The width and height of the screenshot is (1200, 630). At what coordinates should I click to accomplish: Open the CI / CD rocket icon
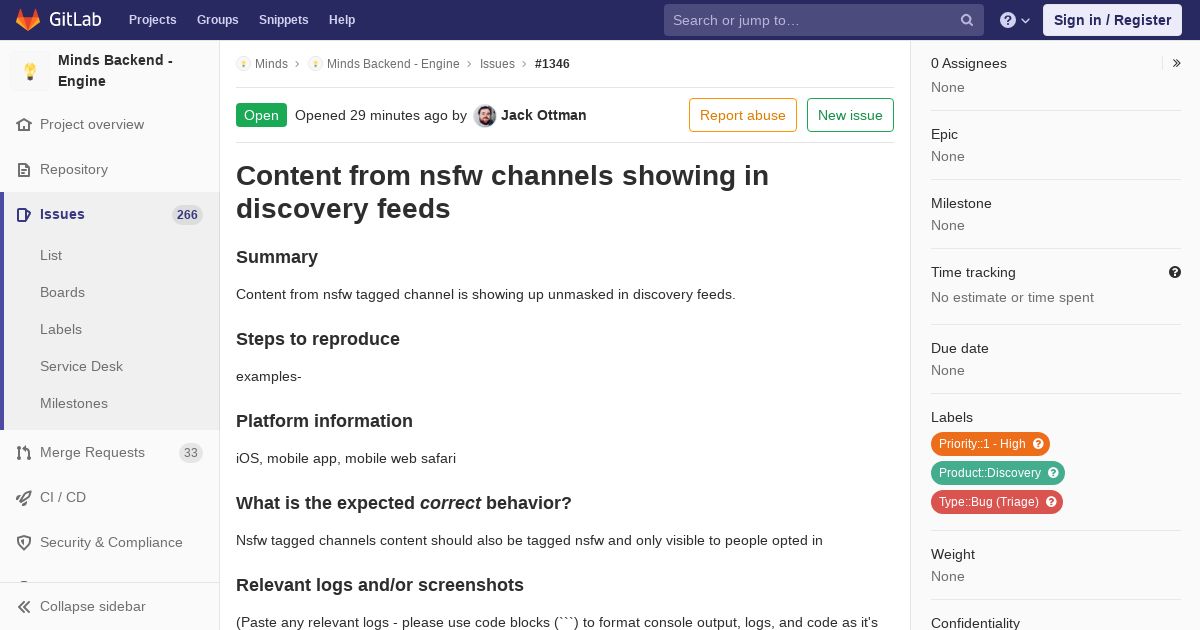point(24,498)
